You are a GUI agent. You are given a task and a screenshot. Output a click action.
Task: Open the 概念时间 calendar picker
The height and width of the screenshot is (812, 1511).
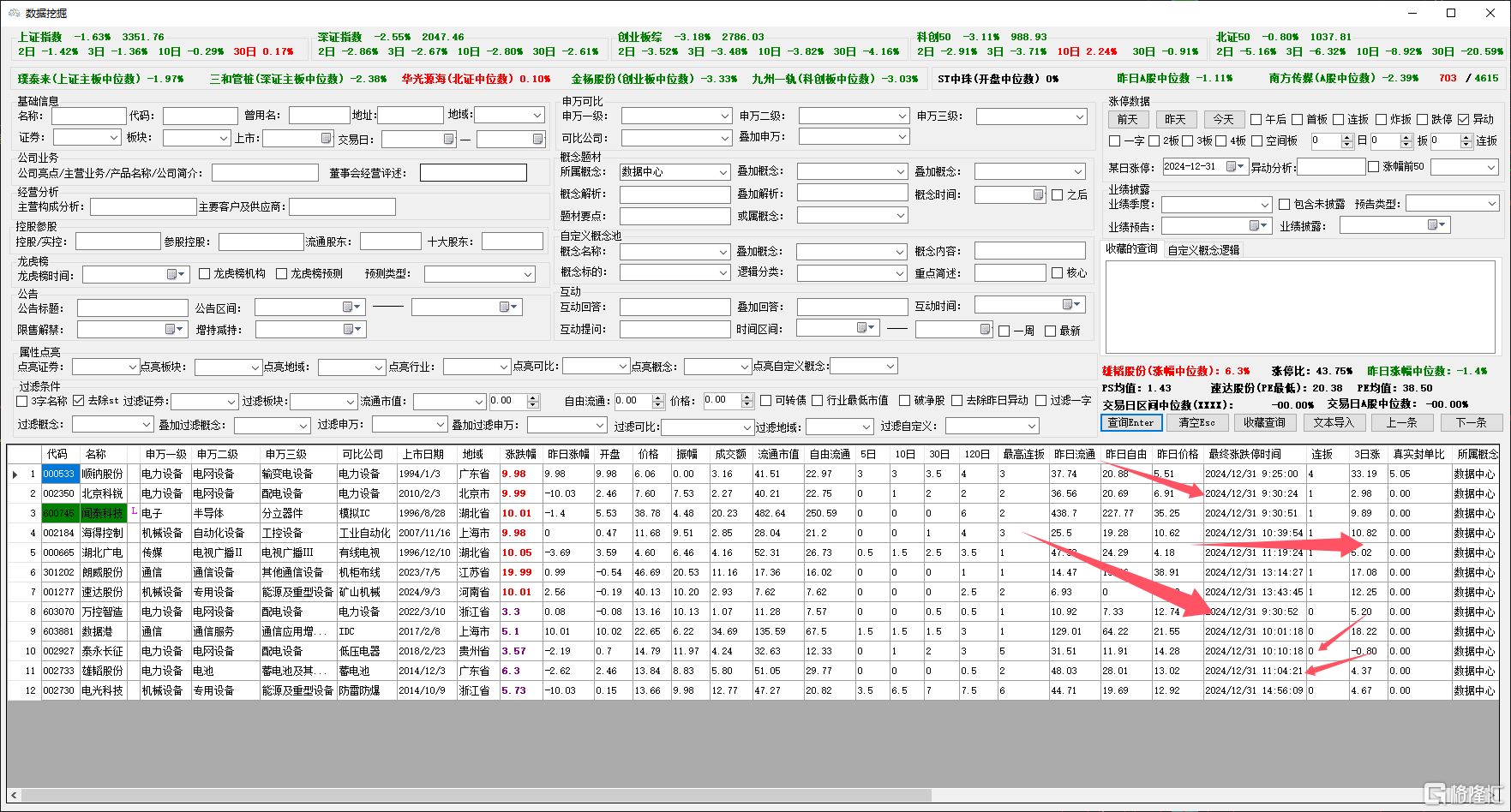1039,194
